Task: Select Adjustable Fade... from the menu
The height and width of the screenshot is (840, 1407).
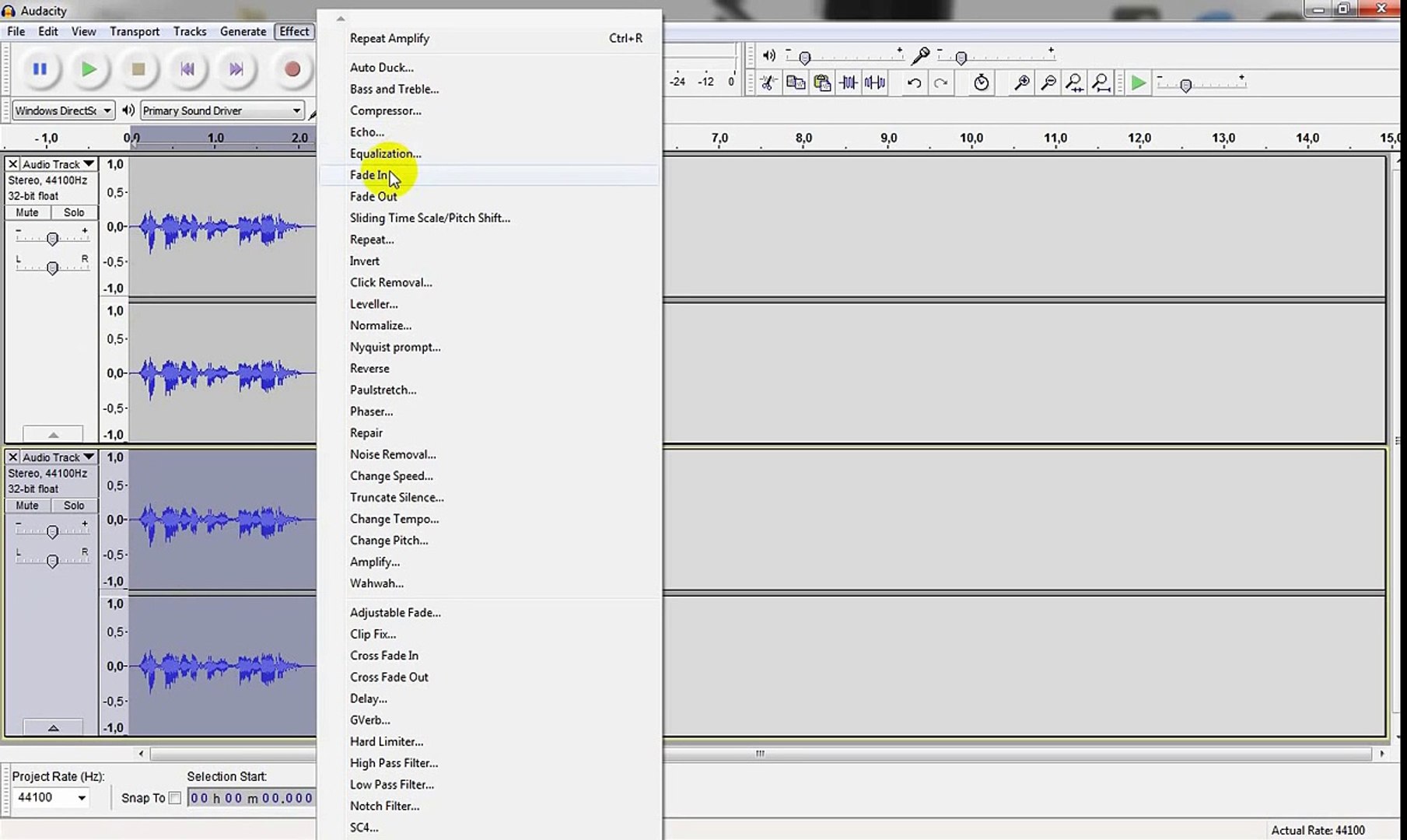Action: [x=489, y=612]
